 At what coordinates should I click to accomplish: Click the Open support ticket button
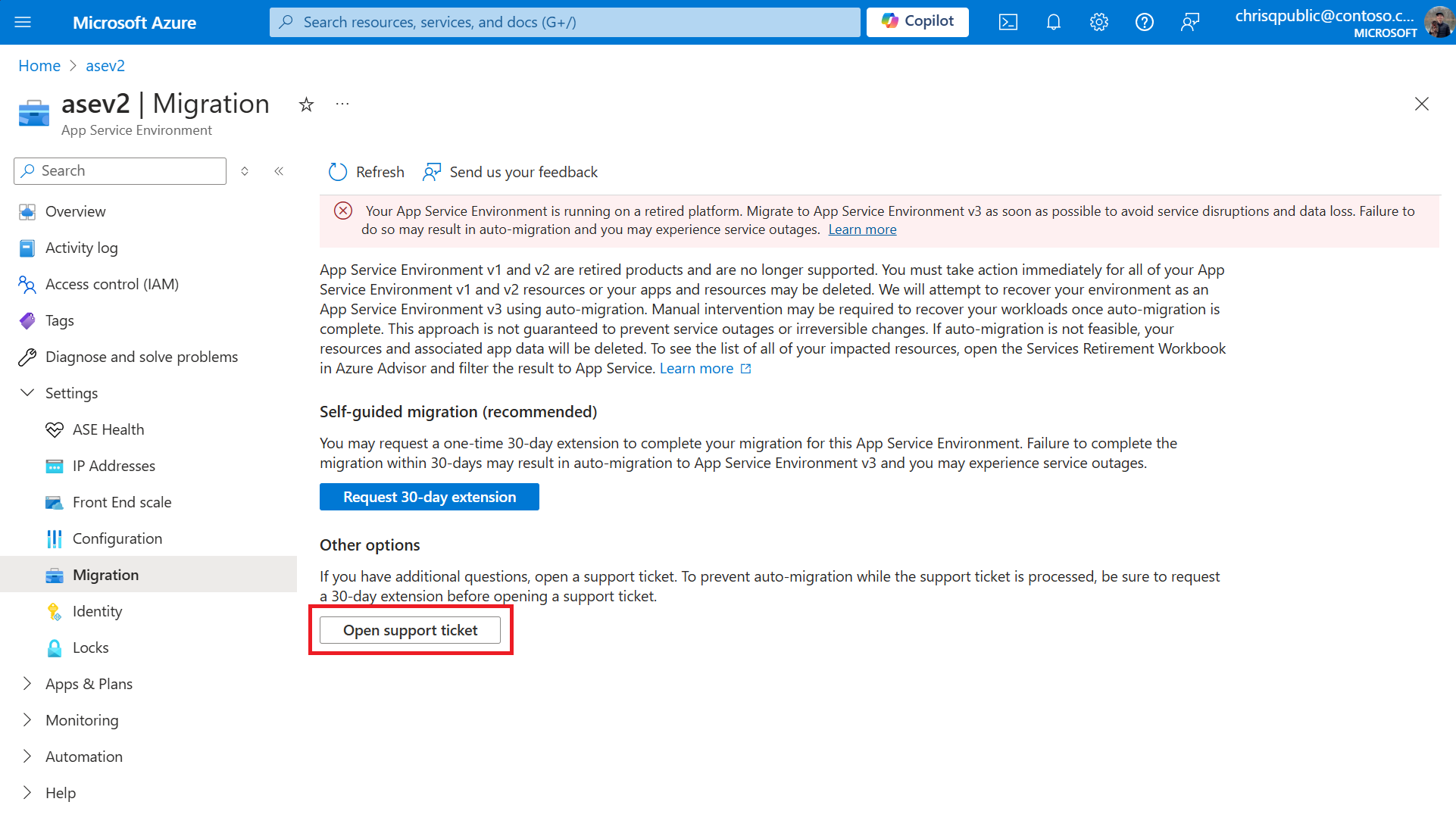click(x=410, y=629)
